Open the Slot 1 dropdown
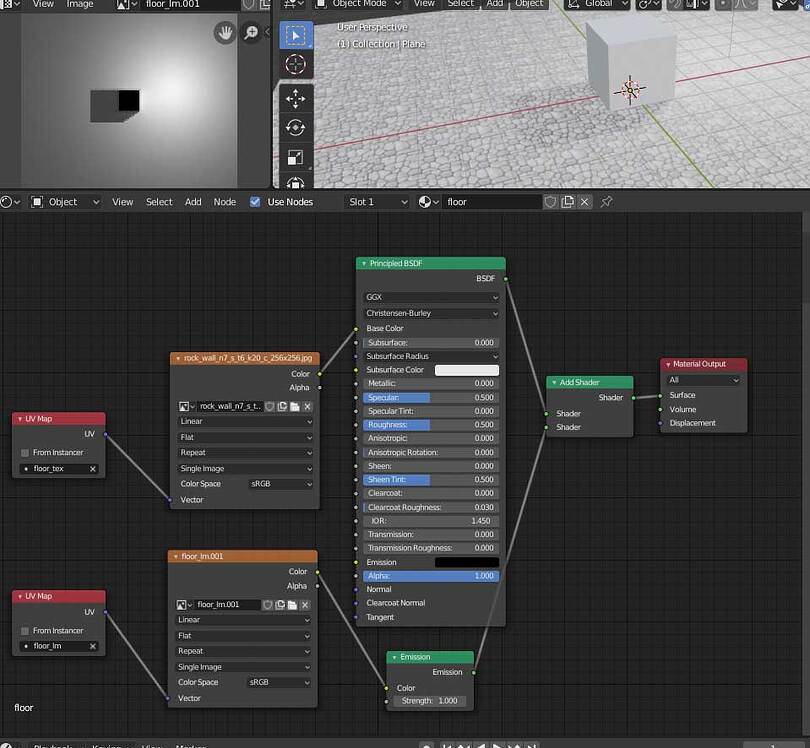 [x=377, y=201]
